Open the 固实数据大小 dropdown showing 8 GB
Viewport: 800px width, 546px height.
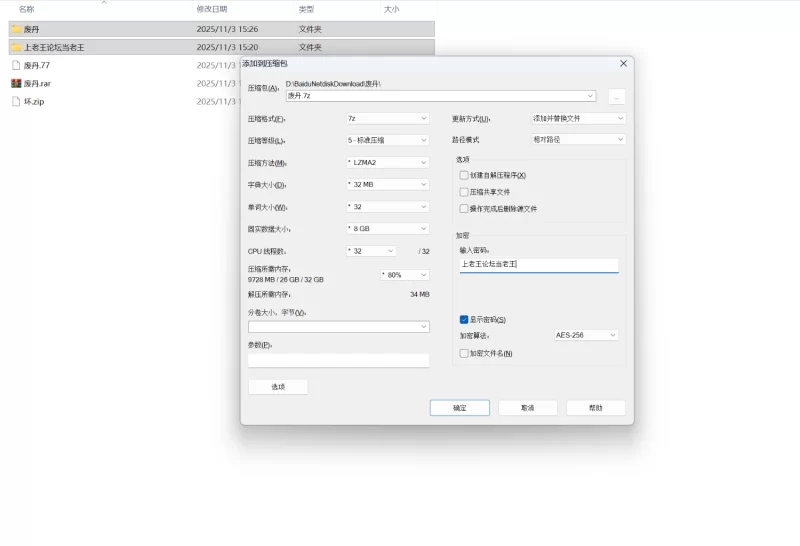tap(388, 229)
